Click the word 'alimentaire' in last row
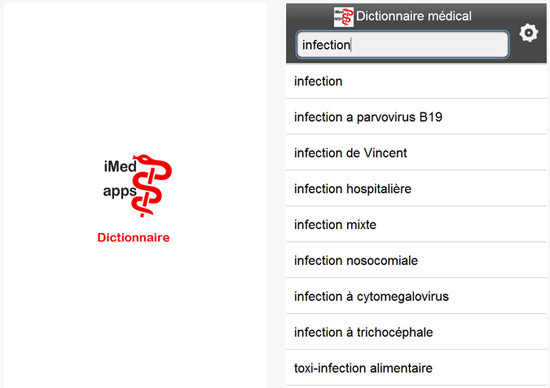The width and height of the screenshot is (550, 388). coord(401,368)
